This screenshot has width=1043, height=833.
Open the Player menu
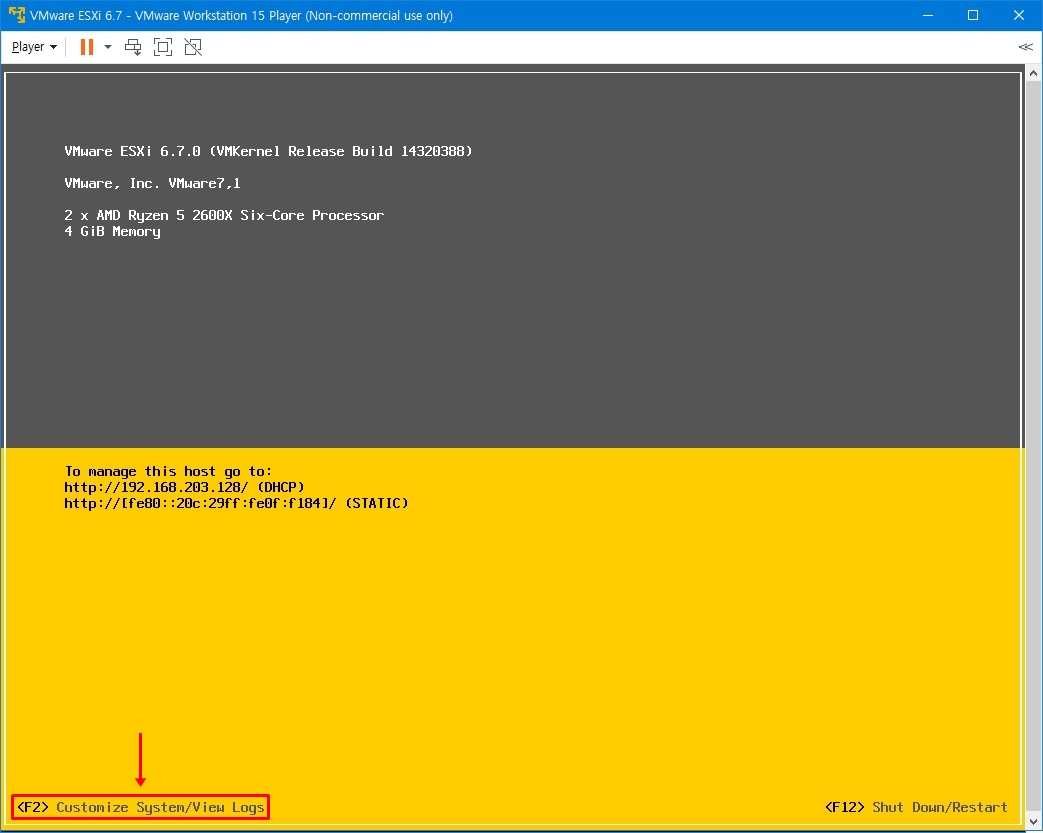[x=35, y=47]
